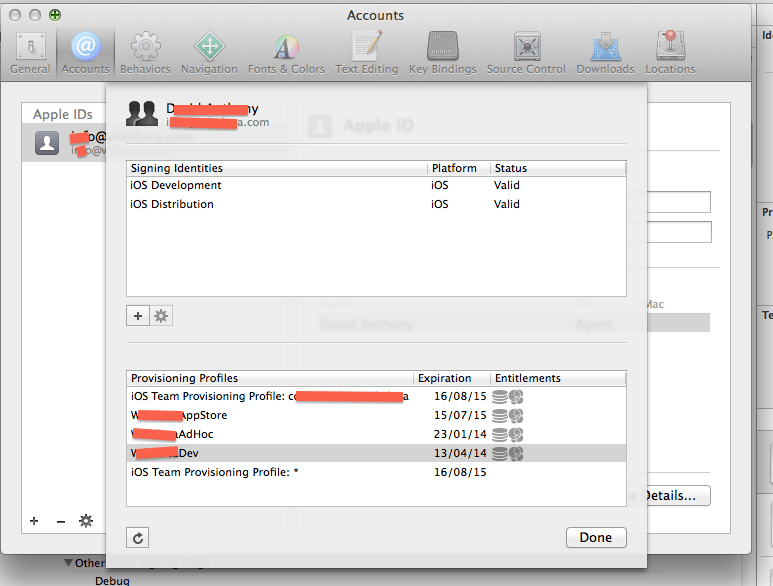This screenshot has width=773, height=586.
Task: Open the Locations preferences pane
Action: (670, 53)
